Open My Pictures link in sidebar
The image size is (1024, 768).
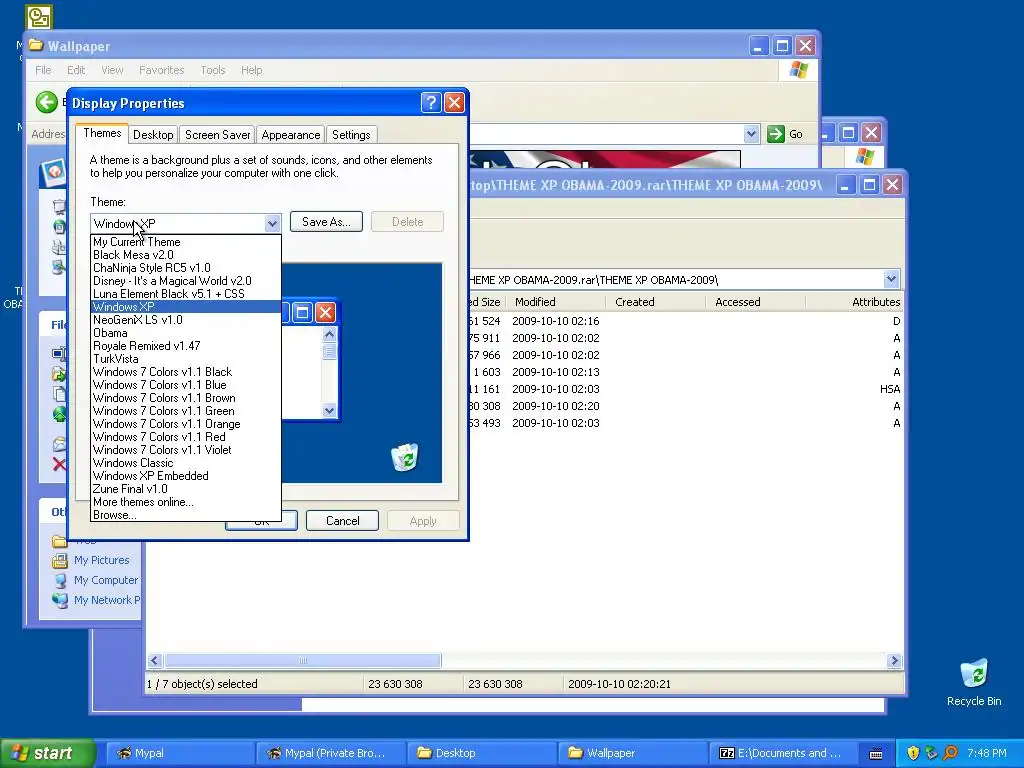101,560
